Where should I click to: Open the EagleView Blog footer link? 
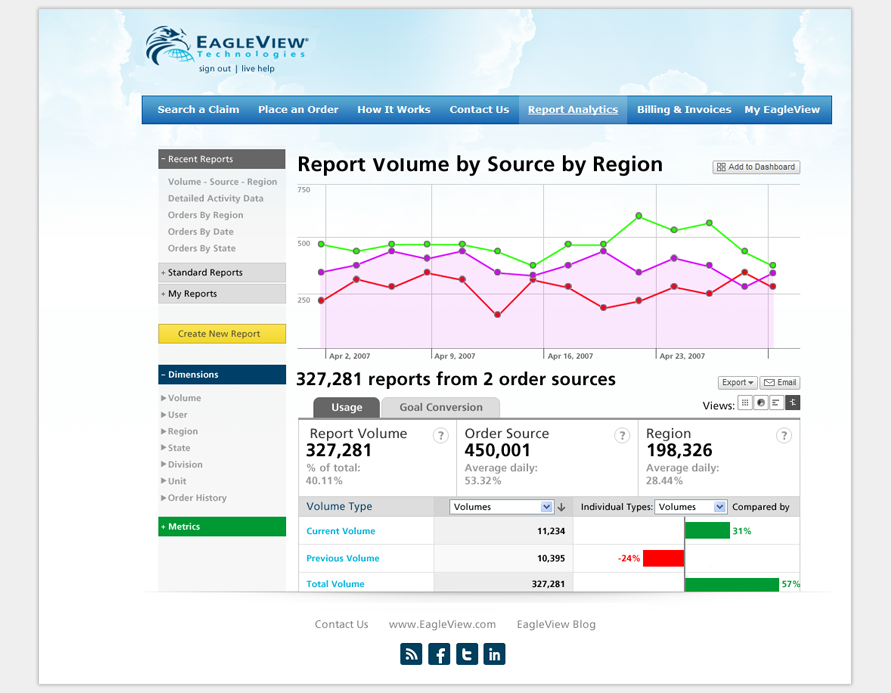tap(556, 624)
